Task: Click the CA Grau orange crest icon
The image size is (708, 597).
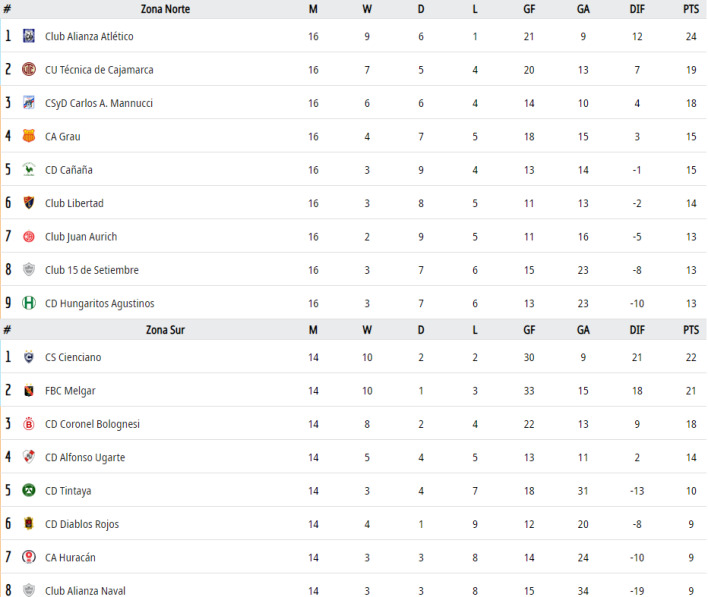Action: 29,136
